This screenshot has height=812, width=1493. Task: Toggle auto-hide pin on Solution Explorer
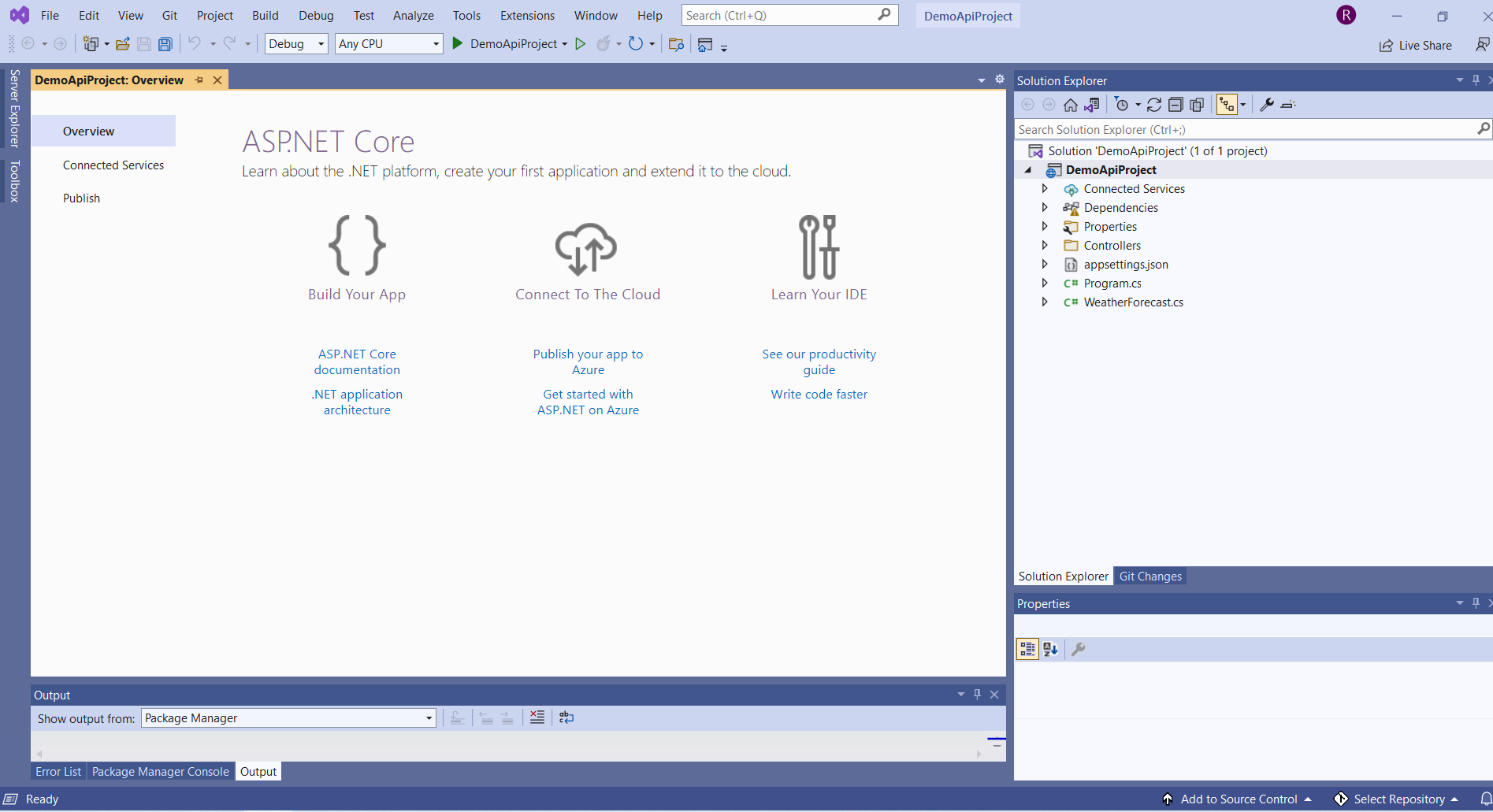(x=1476, y=80)
